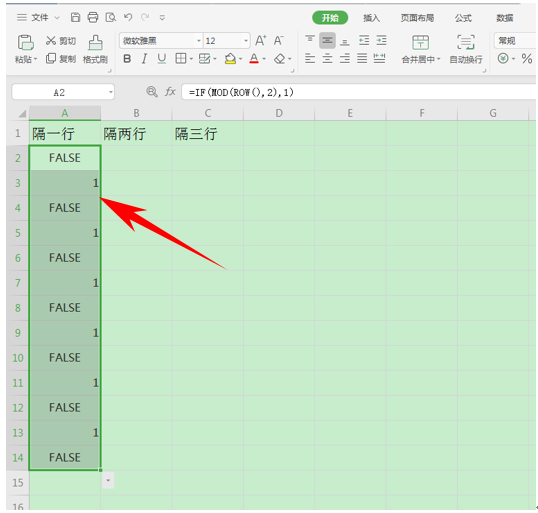The height and width of the screenshot is (513, 538).
Task: Click the distributed alignment icon
Action: [x=379, y=59]
